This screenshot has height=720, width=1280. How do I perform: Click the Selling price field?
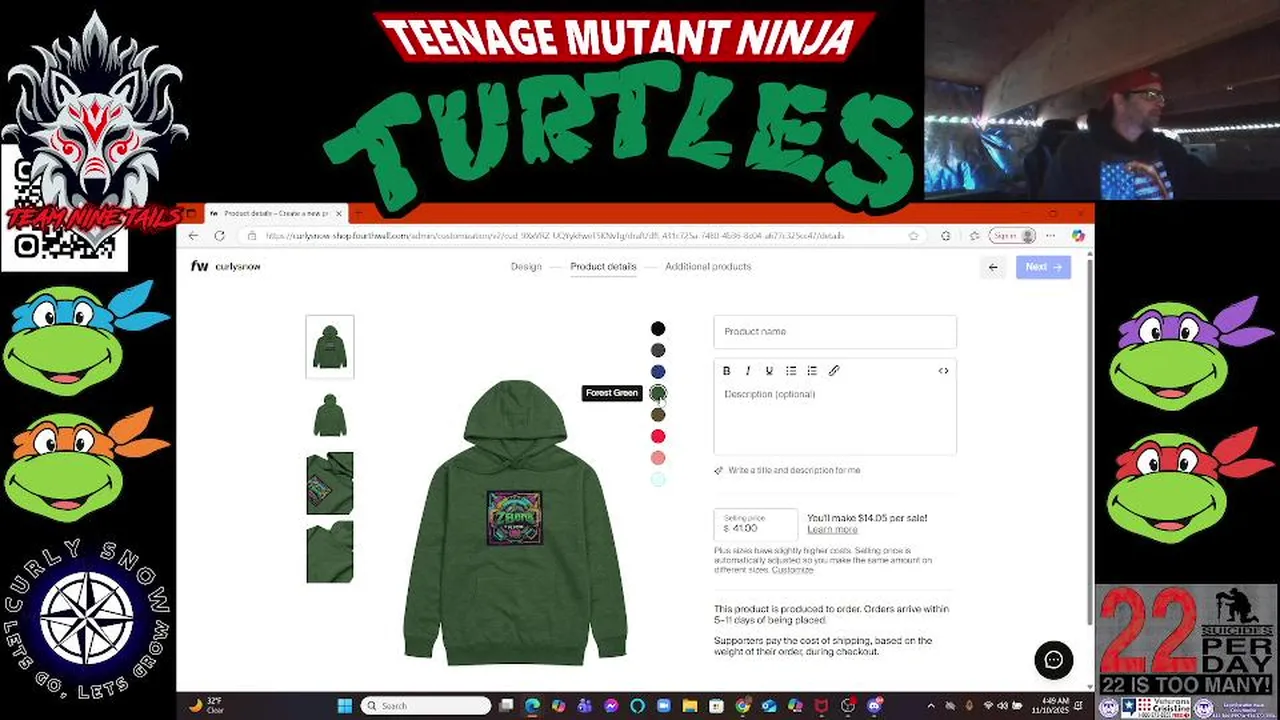(x=756, y=524)
